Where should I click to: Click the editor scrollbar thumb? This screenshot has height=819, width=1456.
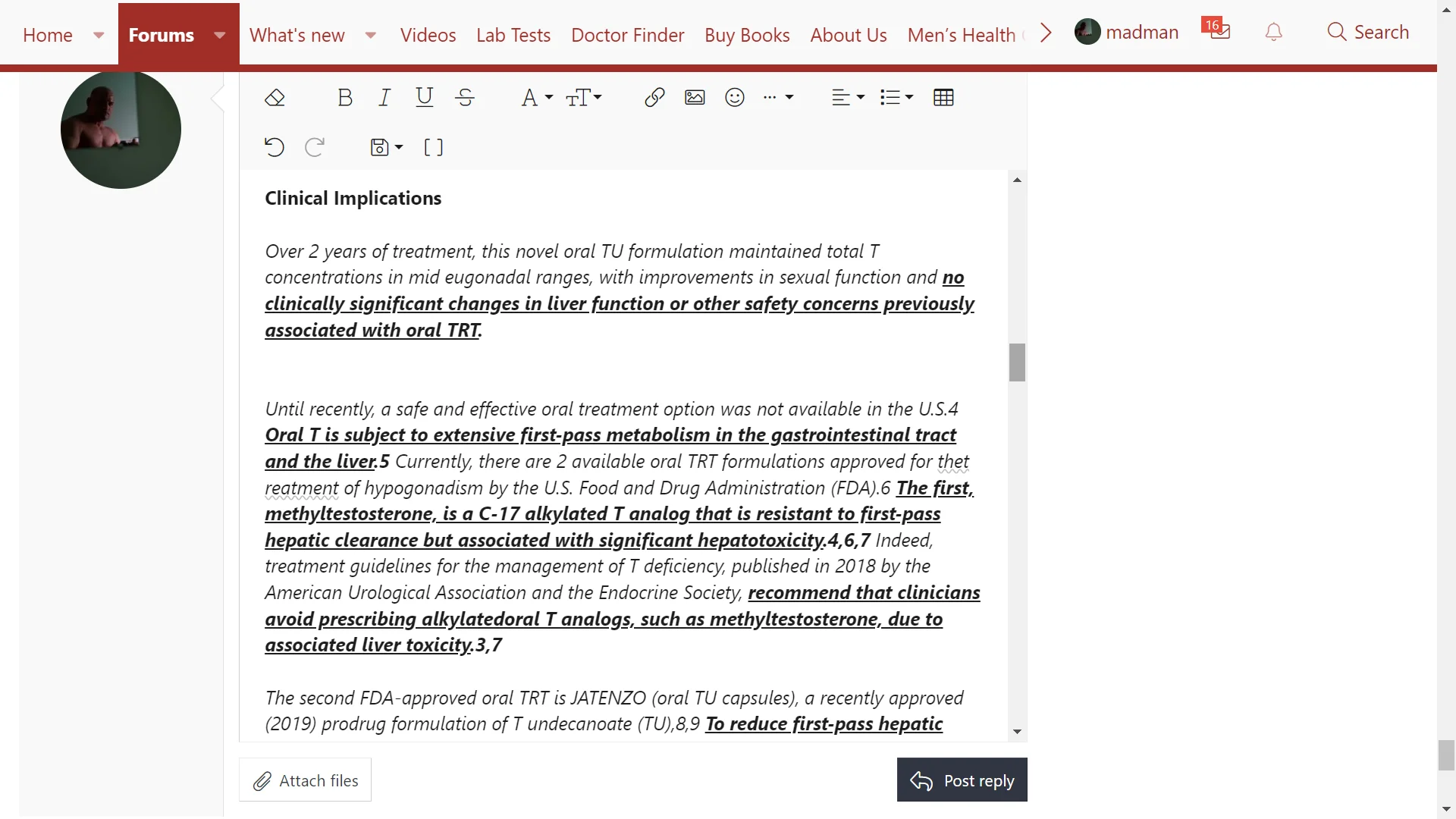tap(1017, 362)
